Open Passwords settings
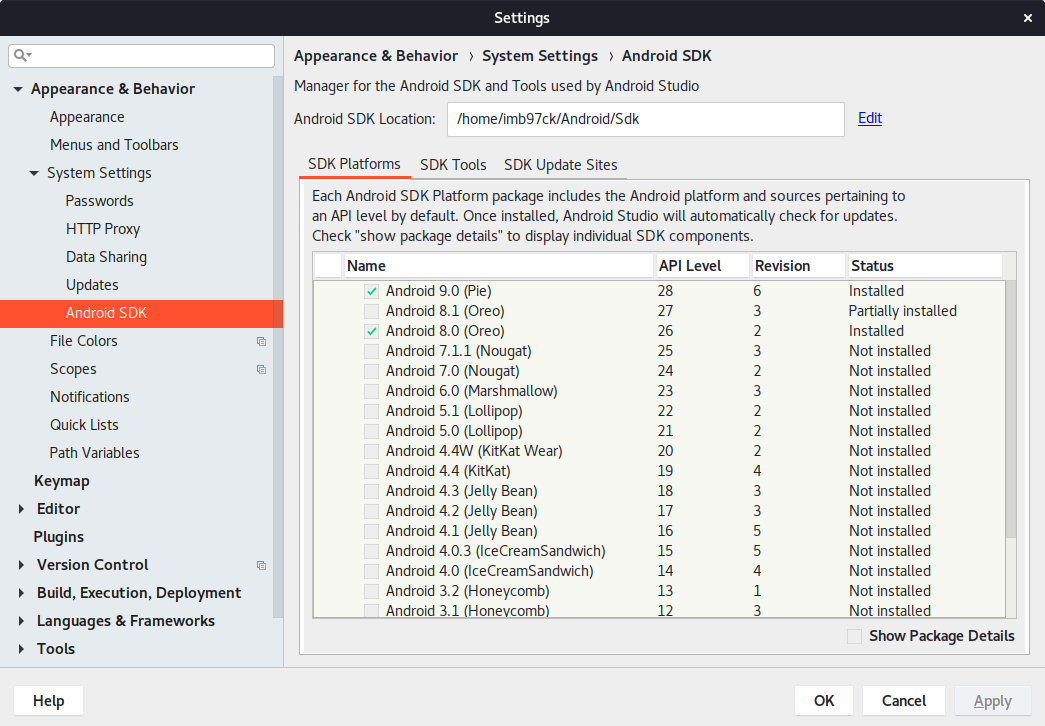1045x726 pixels. pyautogui.click(x=99, y=201)
